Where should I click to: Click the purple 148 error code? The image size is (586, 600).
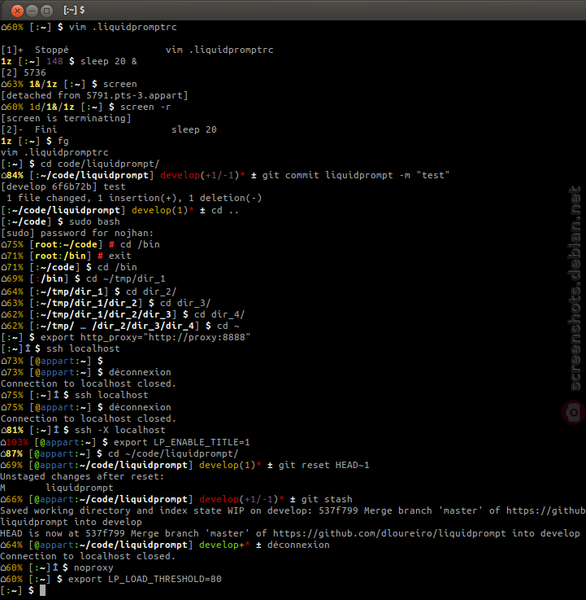coord(55,61)
